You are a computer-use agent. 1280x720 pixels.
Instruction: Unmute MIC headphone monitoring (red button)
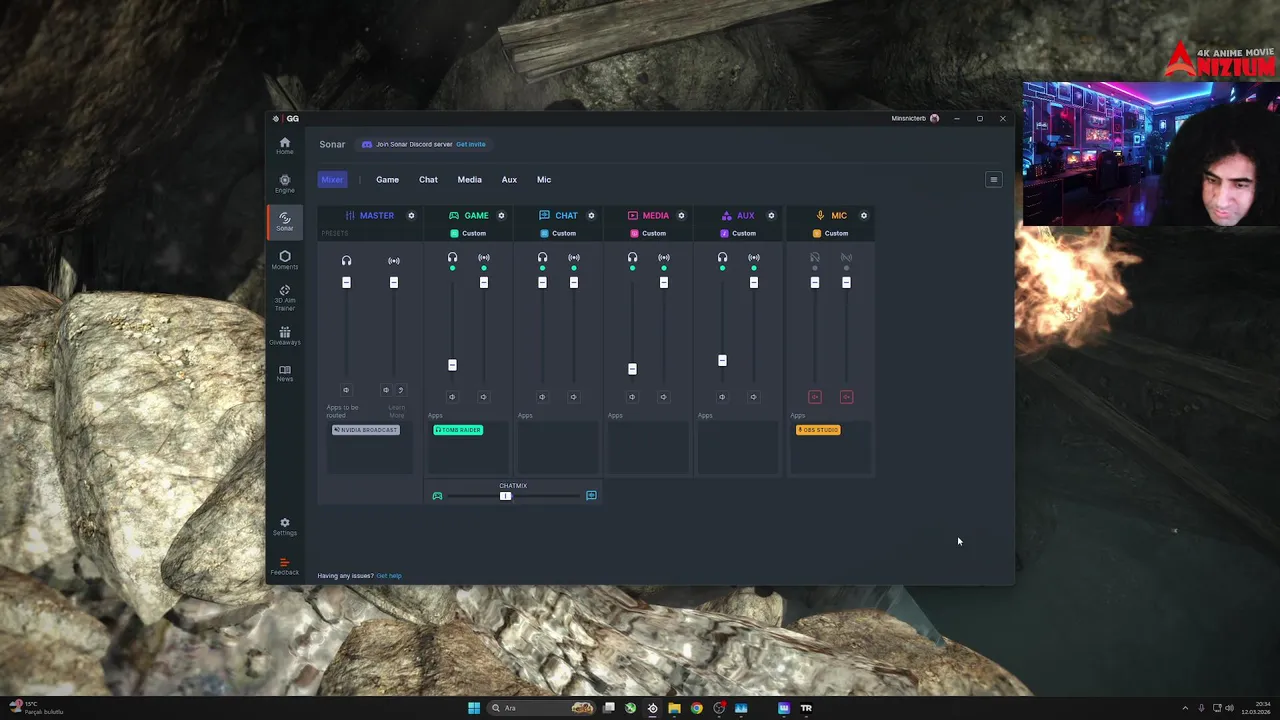815,397
